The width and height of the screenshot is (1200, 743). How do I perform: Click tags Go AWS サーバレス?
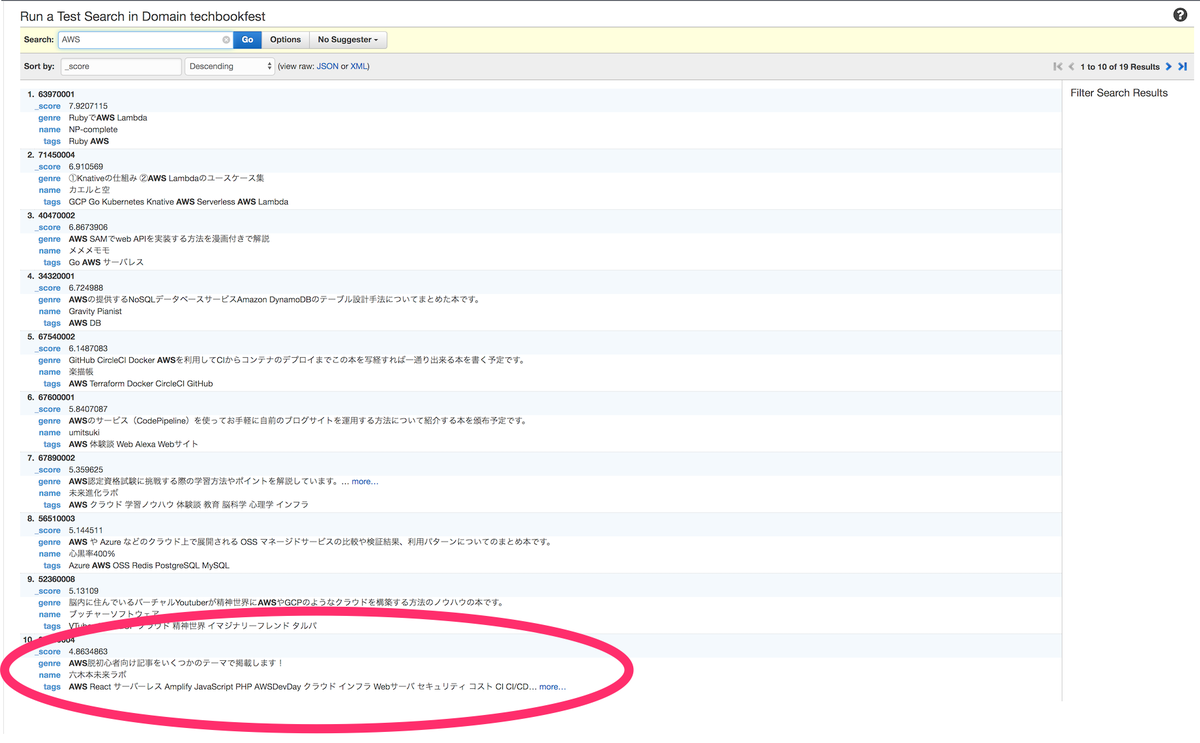click(106, 262)
